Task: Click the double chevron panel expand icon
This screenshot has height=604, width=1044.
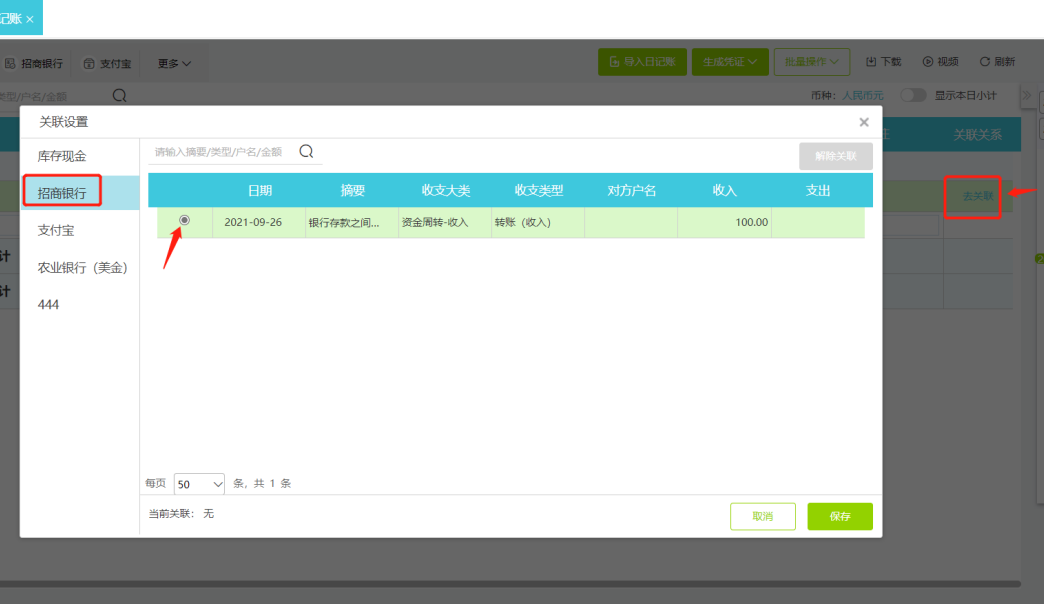Action: coord(1027,95)
